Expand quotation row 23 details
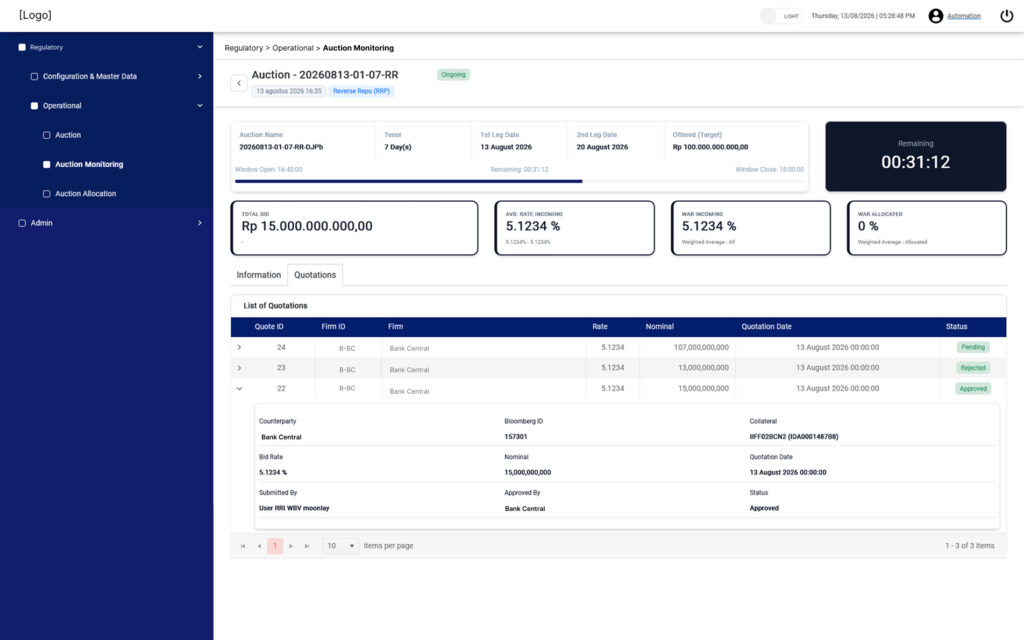Screen dimensions: 1024x640 pyautogui.click(x=239, y=368)
